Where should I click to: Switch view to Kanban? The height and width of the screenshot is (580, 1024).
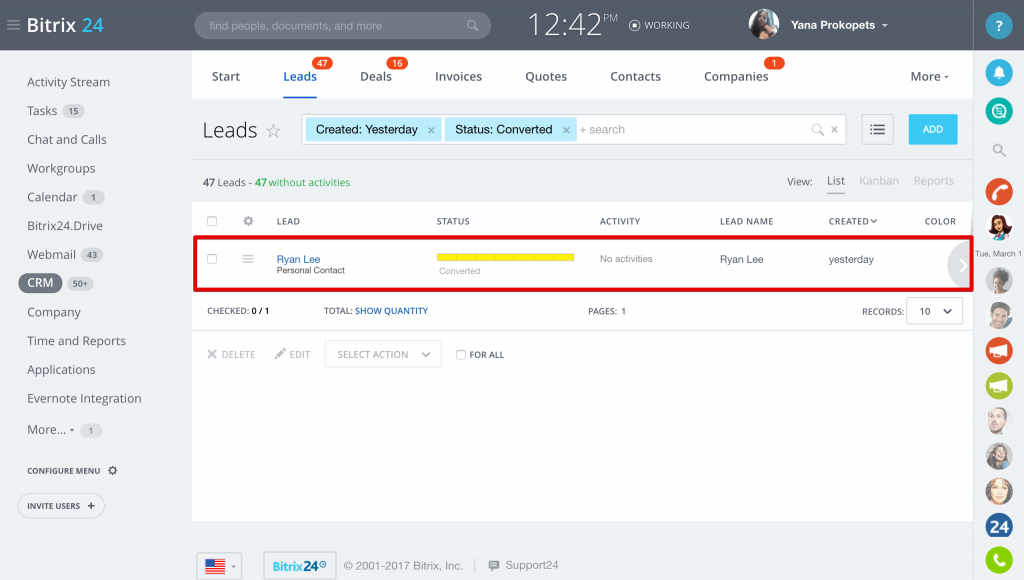click(x=879, y=181)
